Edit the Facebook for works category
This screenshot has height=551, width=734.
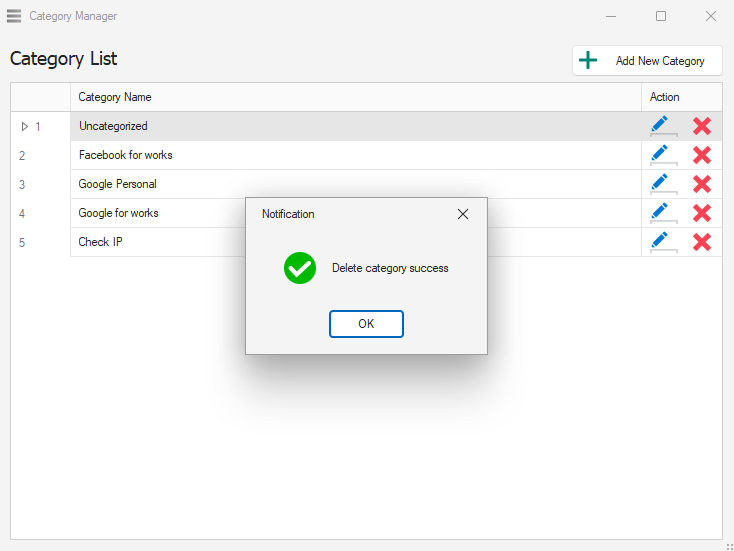click(660, 155)
